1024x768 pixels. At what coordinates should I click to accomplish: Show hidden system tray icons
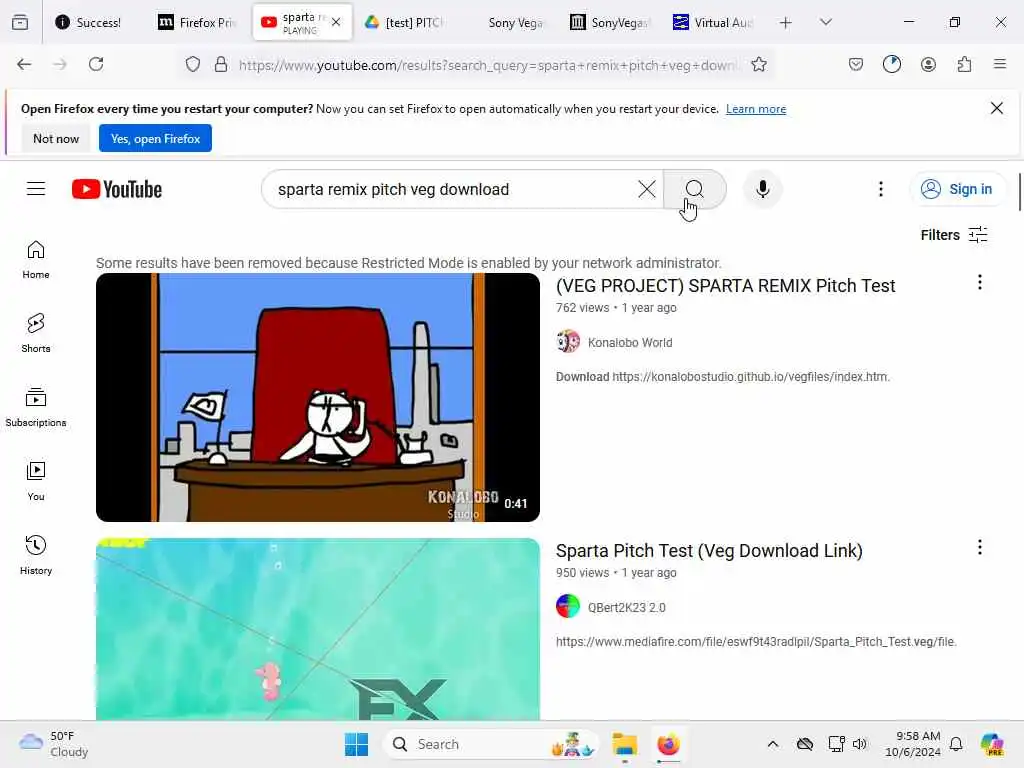[x=773, y=744]
